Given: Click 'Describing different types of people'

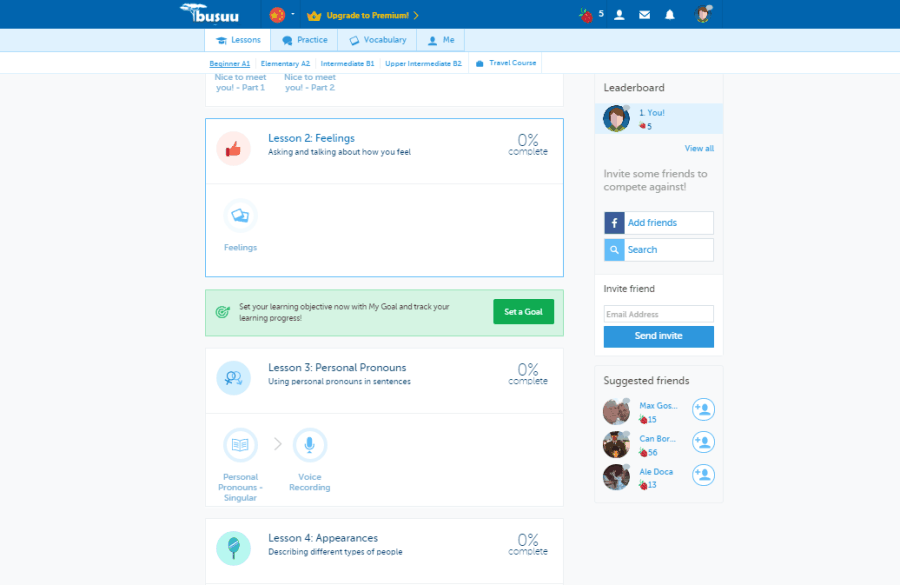Looking at the screenshot, I should tap(335, 552).
